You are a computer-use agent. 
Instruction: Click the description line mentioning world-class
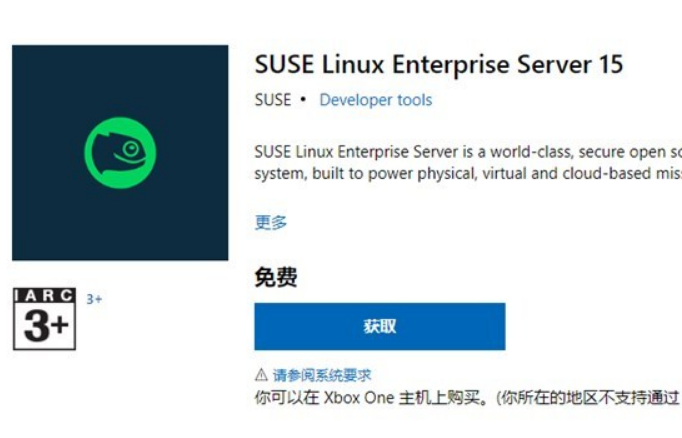tap(468, 152)
